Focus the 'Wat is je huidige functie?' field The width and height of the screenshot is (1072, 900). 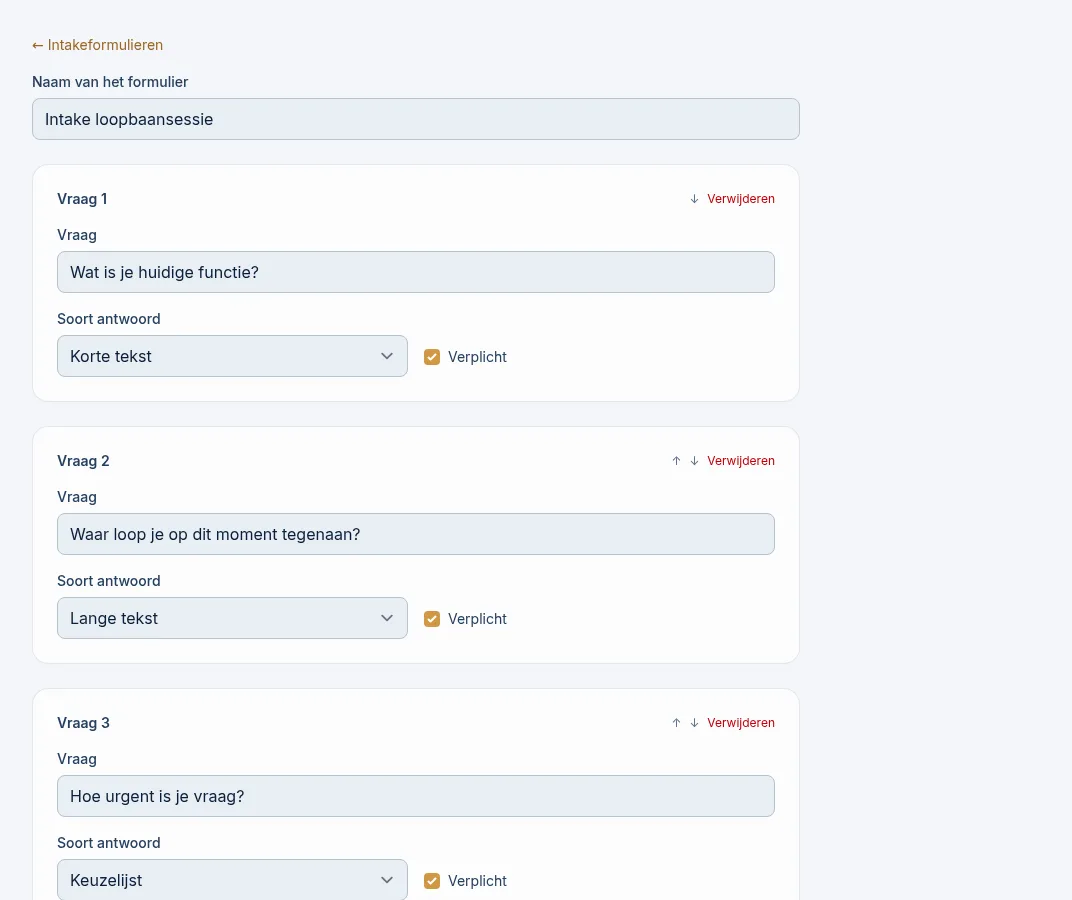(x=416, y=272)
